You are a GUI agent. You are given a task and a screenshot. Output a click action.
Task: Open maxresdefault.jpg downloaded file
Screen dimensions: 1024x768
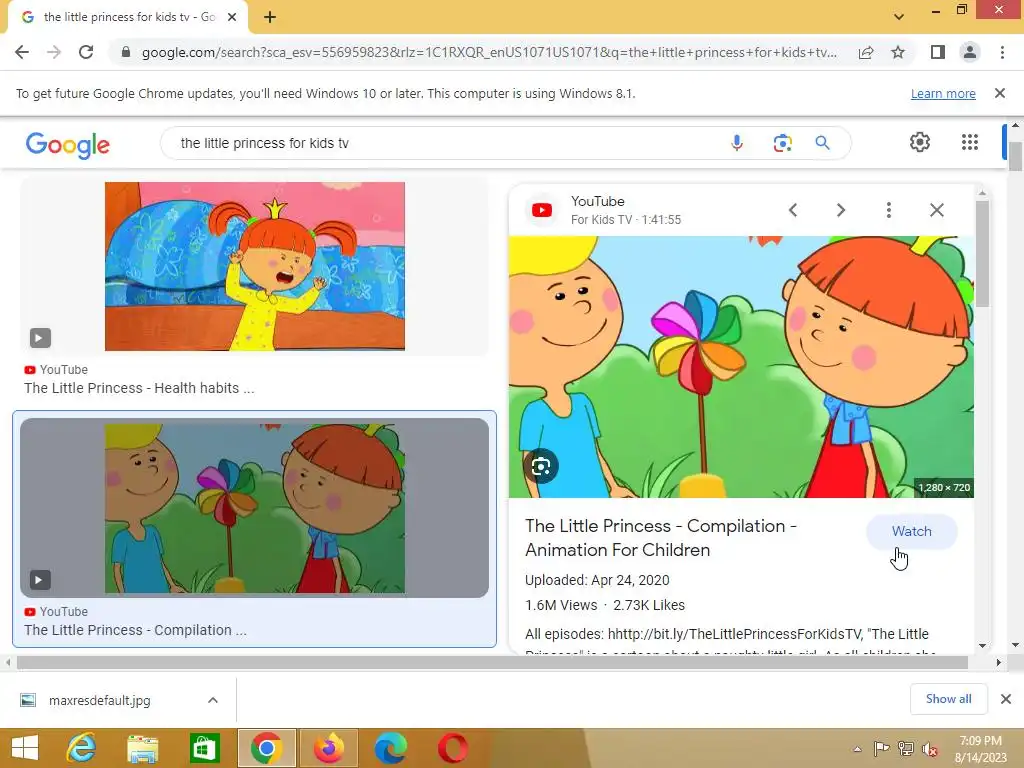[x=99, y=700]
